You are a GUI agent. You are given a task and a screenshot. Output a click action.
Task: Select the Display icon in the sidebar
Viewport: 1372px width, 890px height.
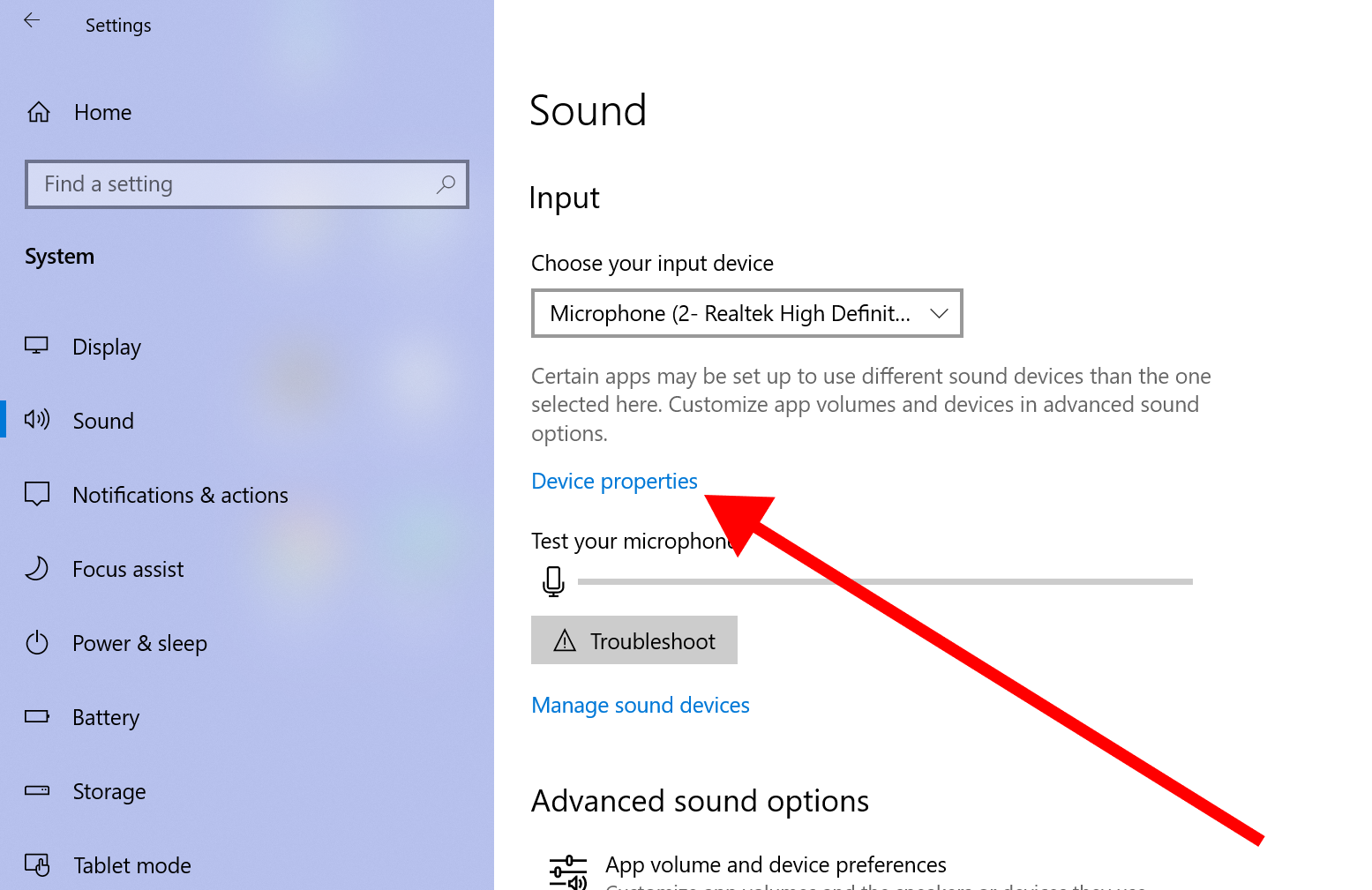[x=36, y=346]
